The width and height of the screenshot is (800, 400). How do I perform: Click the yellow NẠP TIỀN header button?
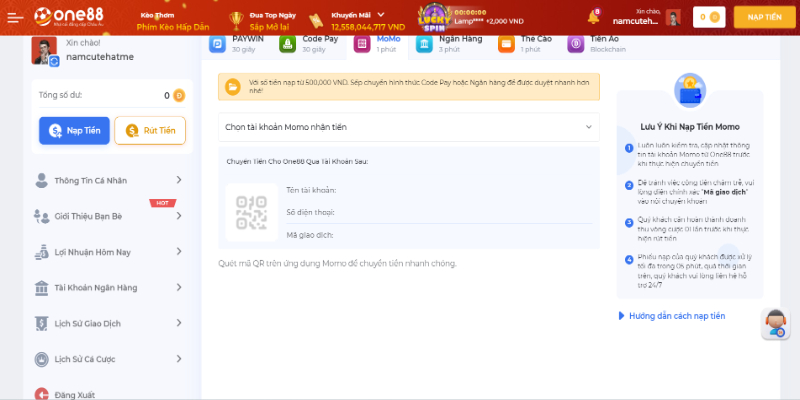tap(764, 17)
